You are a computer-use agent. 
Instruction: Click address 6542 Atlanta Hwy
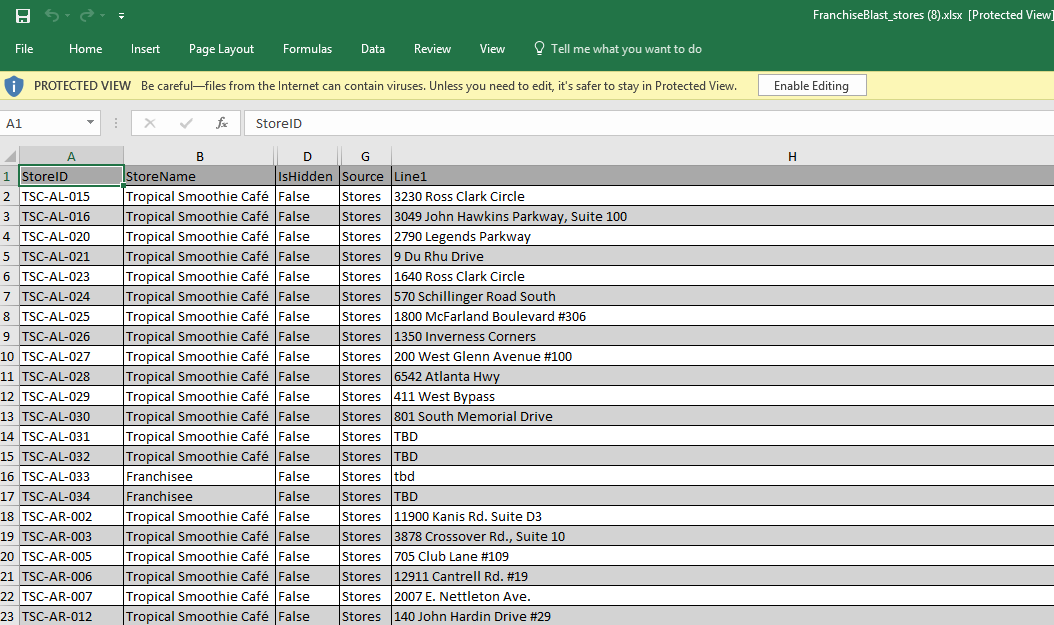446,376
